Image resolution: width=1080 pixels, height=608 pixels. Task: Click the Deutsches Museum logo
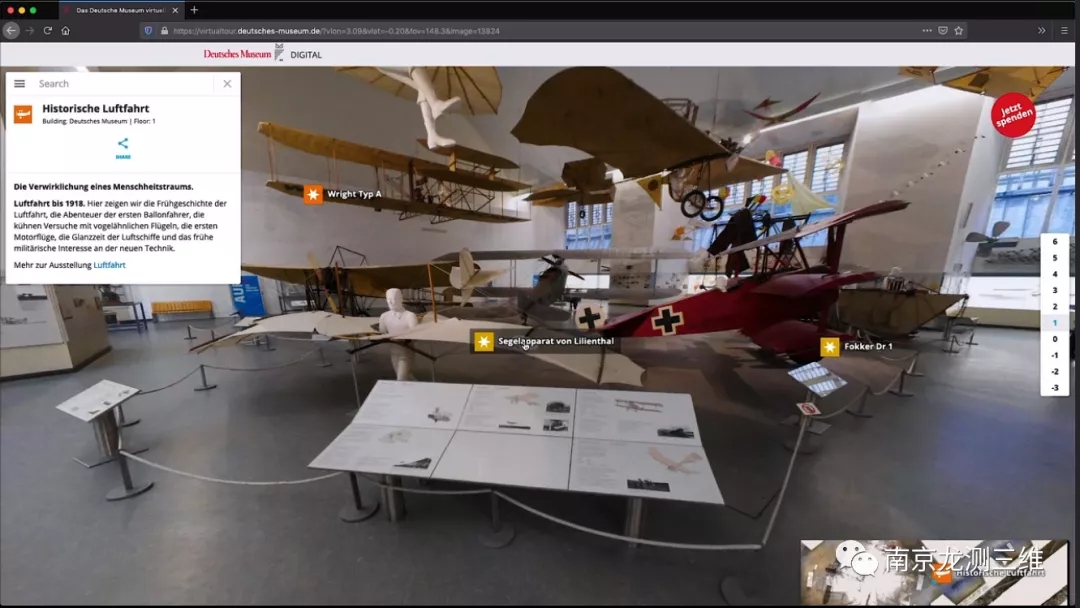pos(243,54)
